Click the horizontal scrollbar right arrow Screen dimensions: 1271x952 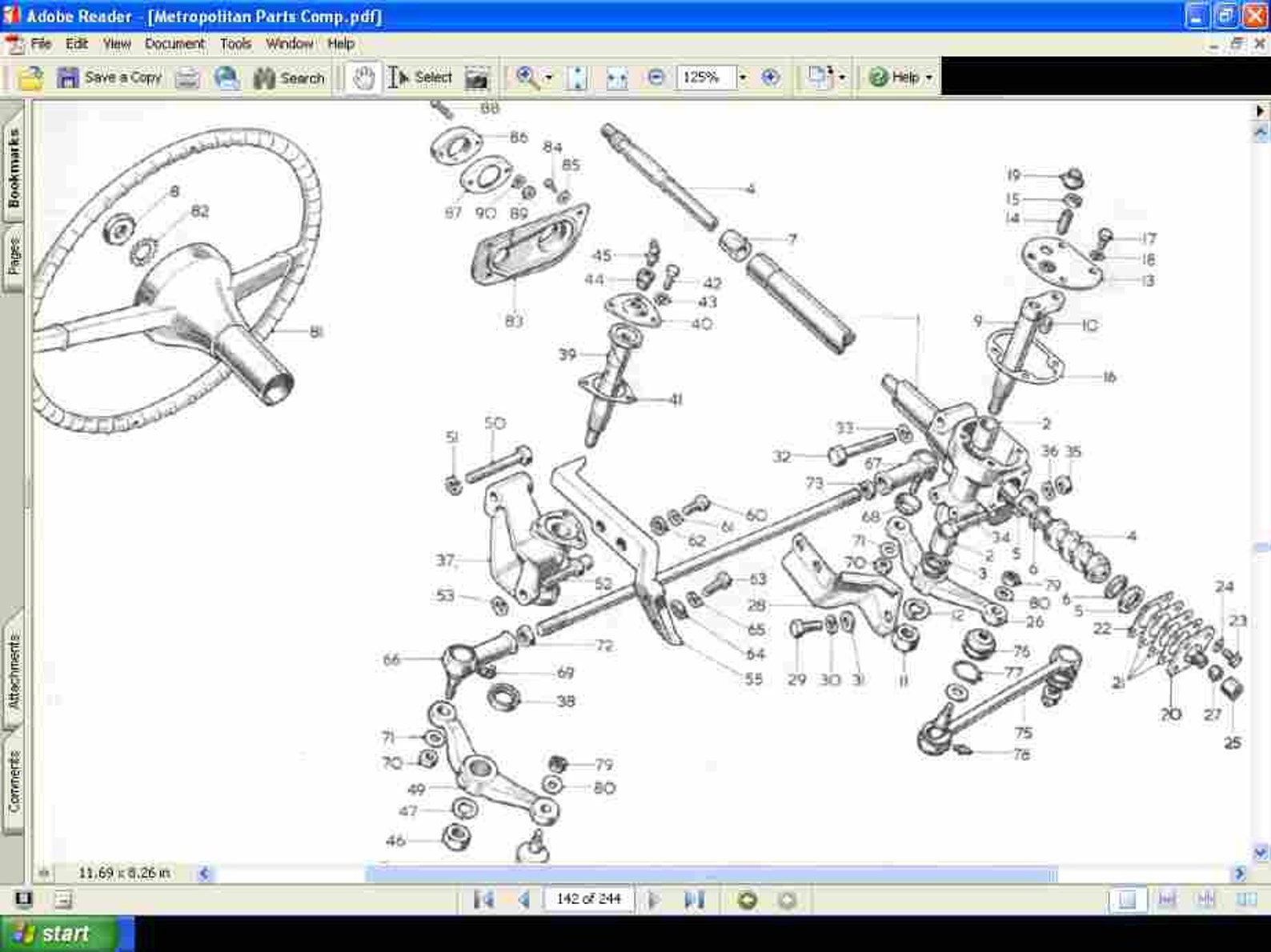[1239, 874]
